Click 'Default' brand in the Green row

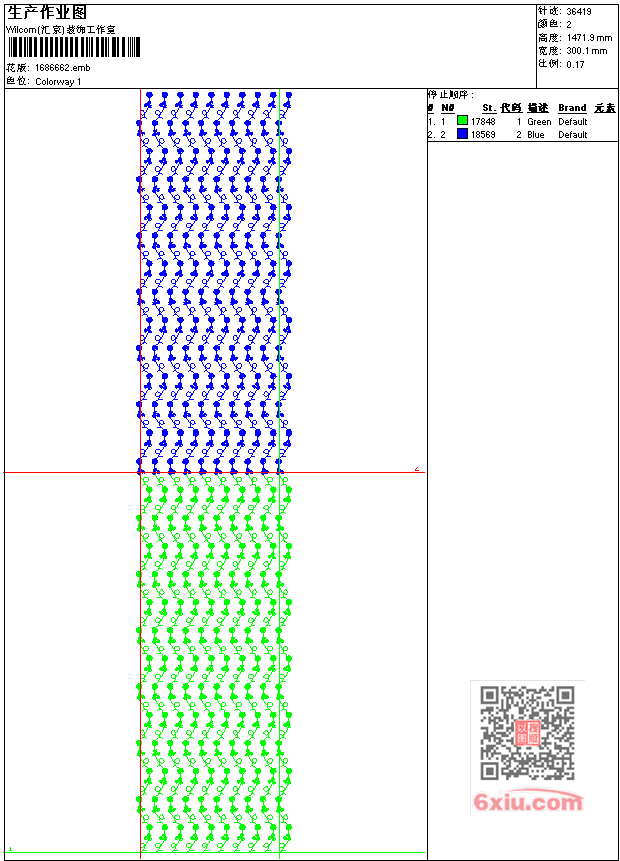point(573,121)
